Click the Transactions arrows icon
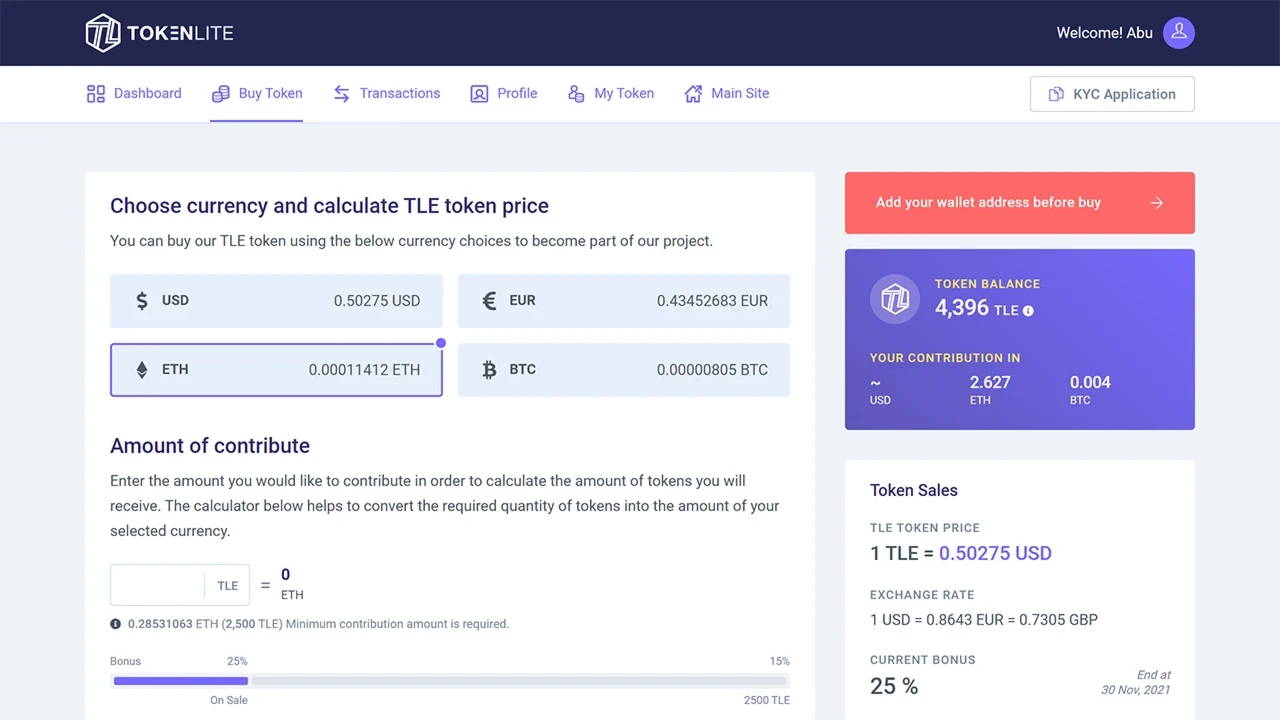1280x720 pixels. coord(341,94)
